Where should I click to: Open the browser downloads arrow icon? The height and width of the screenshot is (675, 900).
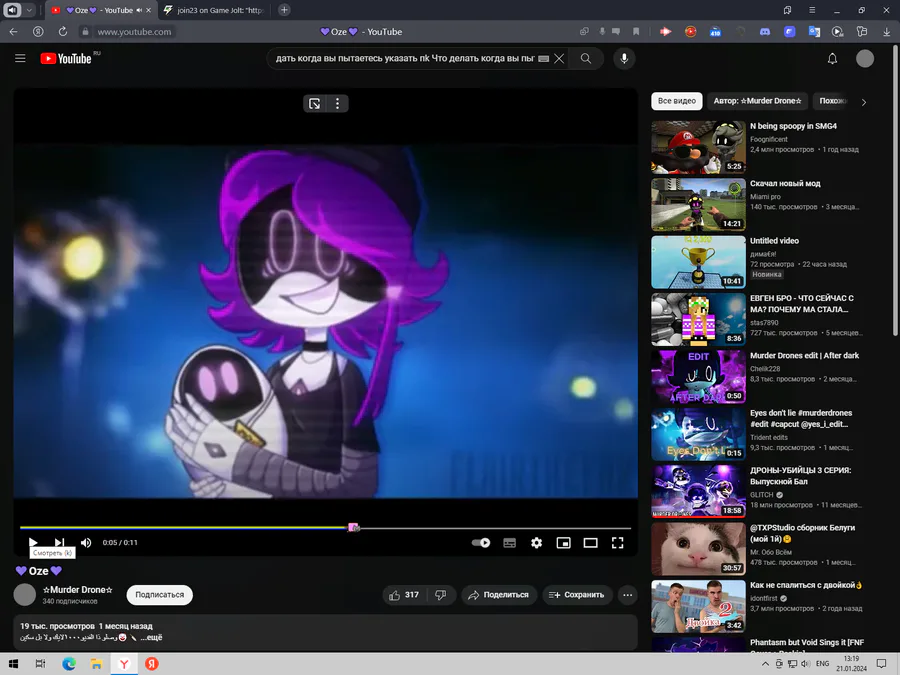click(887, 32)
